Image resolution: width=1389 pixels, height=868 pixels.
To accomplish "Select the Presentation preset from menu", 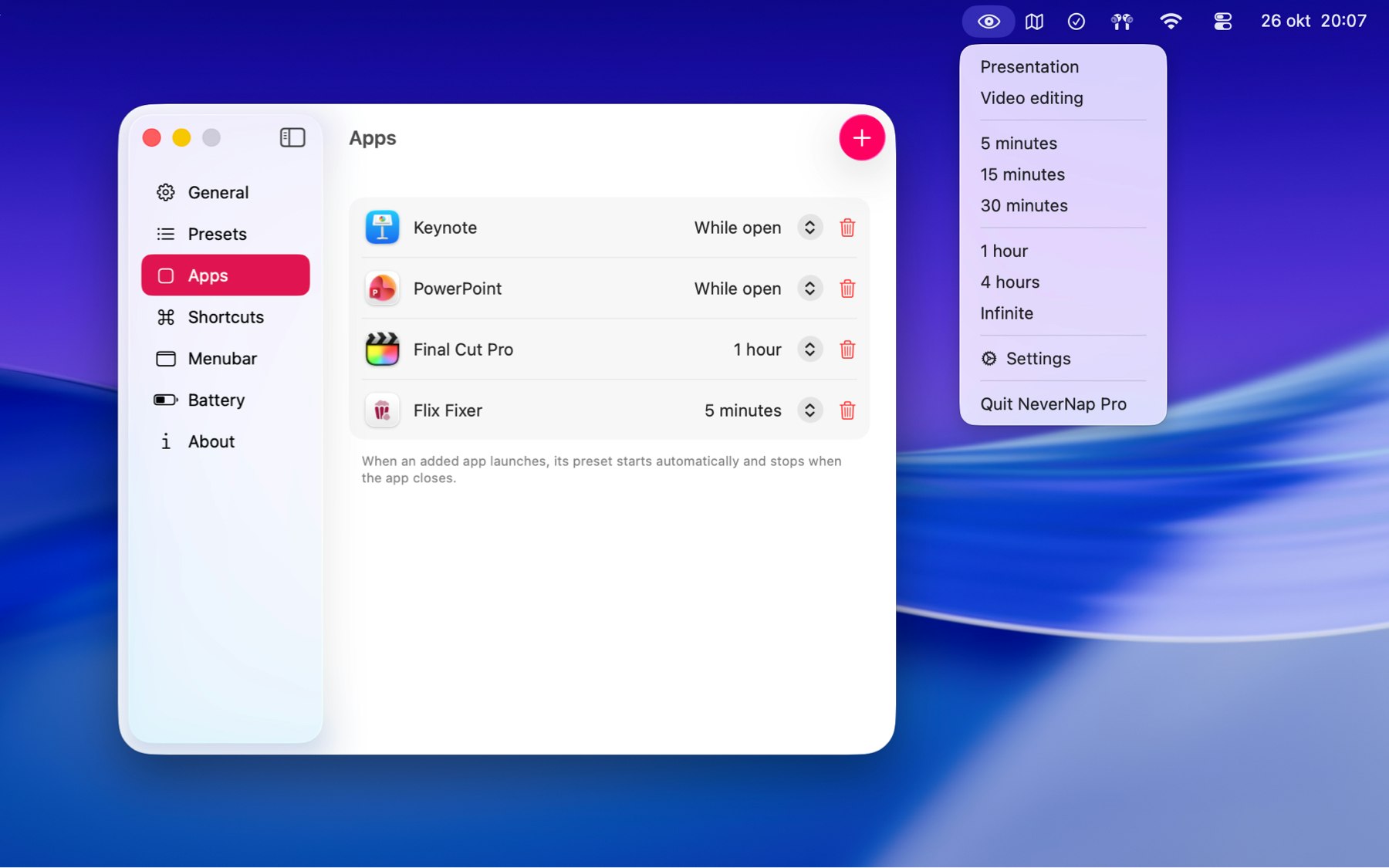I will click(1029, 67).
